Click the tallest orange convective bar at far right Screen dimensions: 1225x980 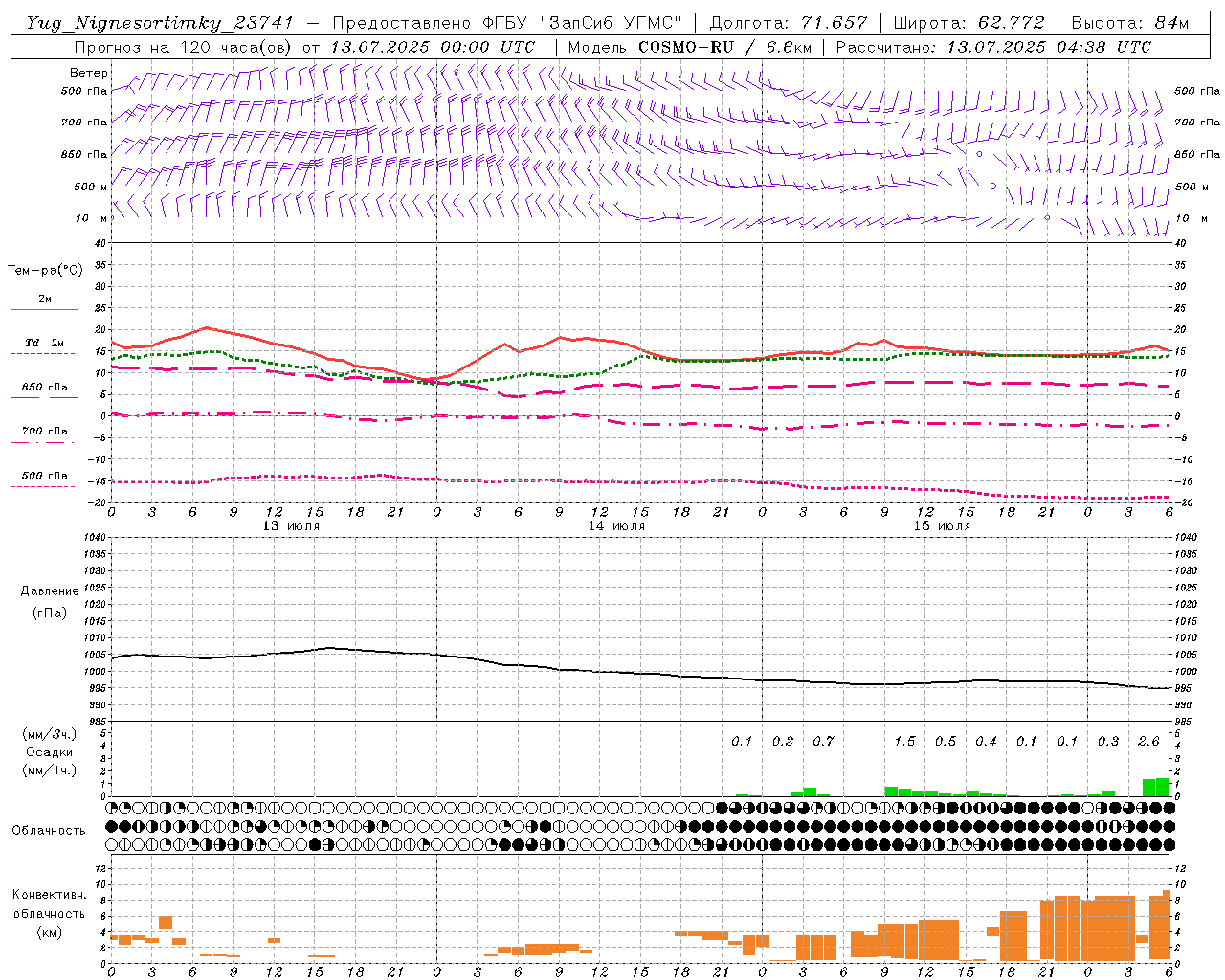[1167, 924]
